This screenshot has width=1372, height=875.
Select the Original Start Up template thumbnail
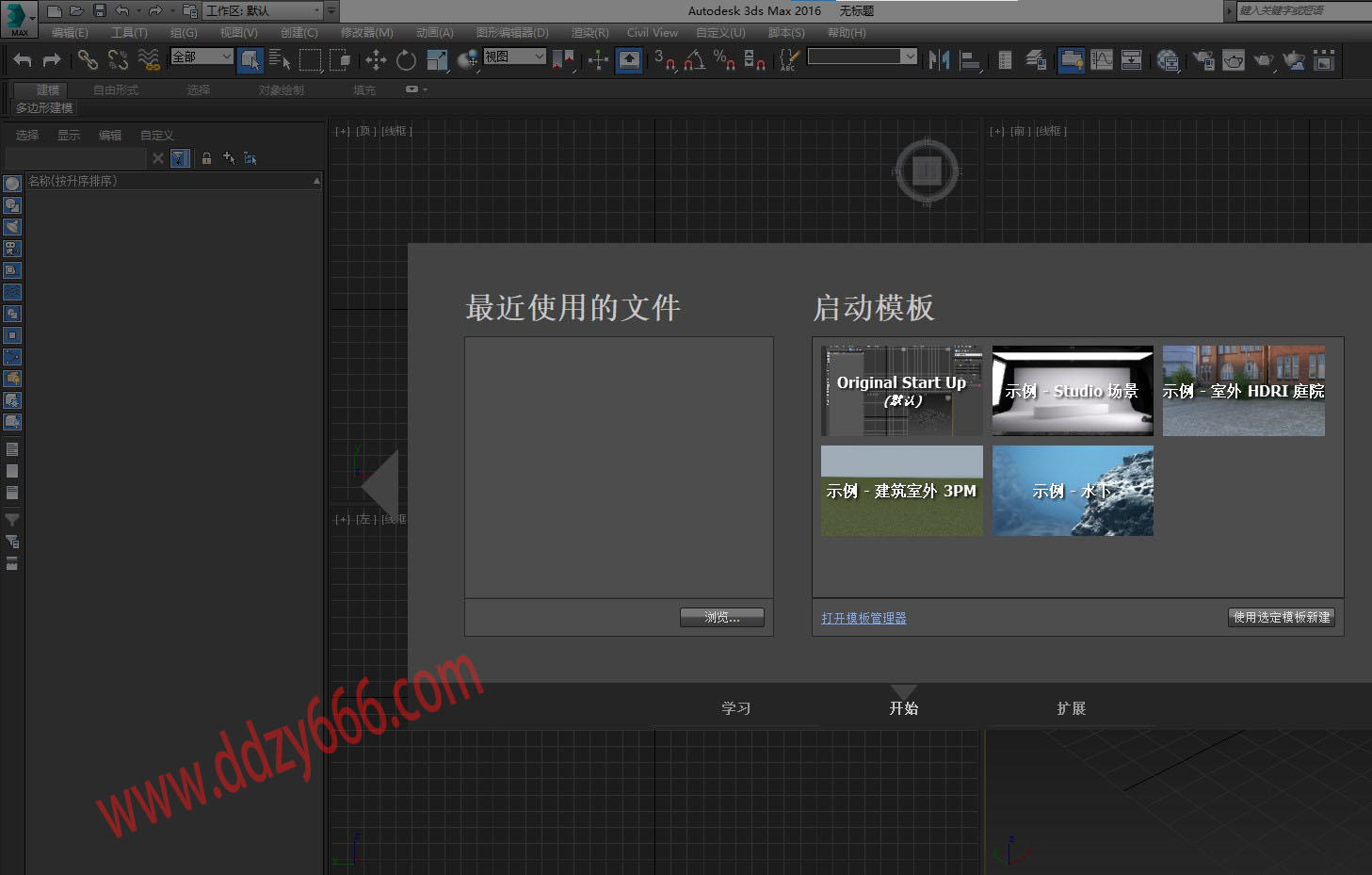(902, 391)
